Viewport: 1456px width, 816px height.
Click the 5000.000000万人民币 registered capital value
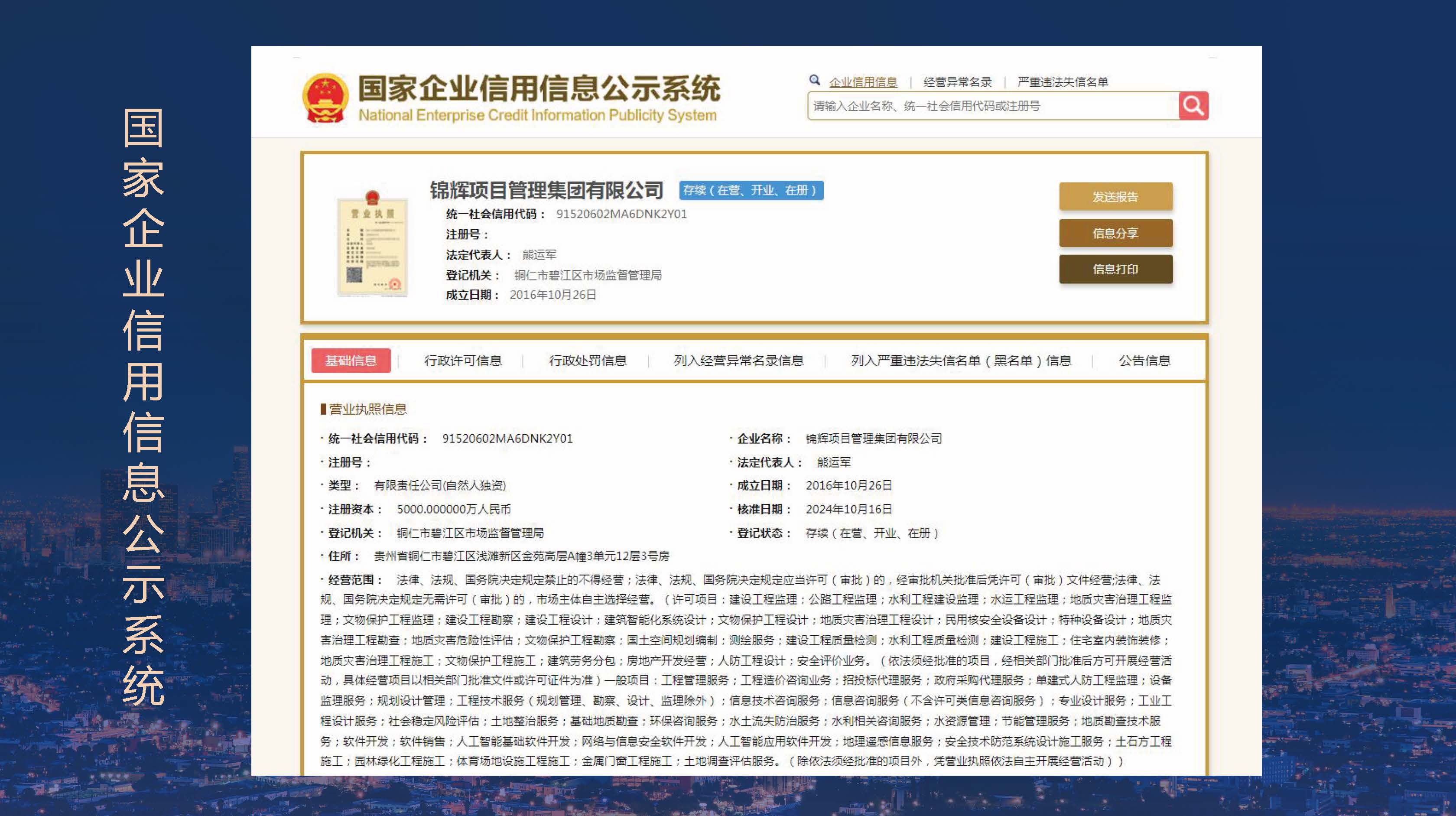click(x=454, y=509)
